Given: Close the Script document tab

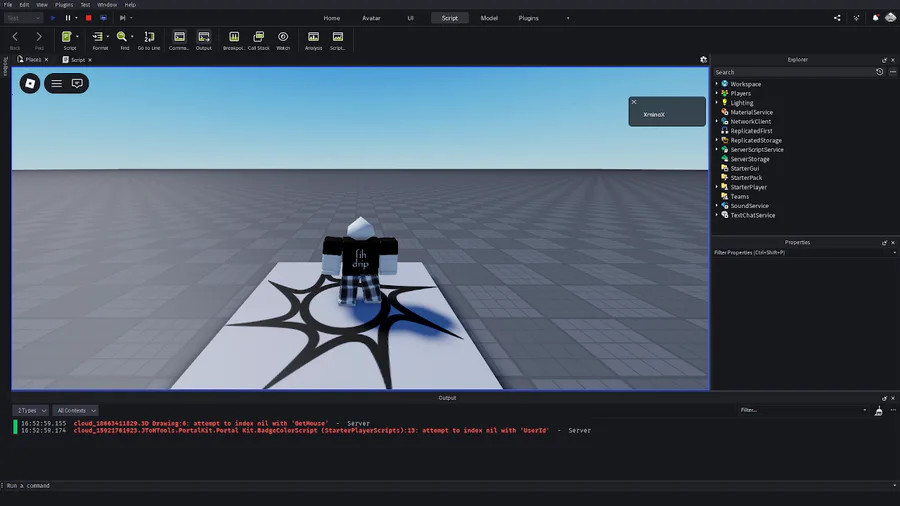Looking at the screenshot, I should coord(90,60).
